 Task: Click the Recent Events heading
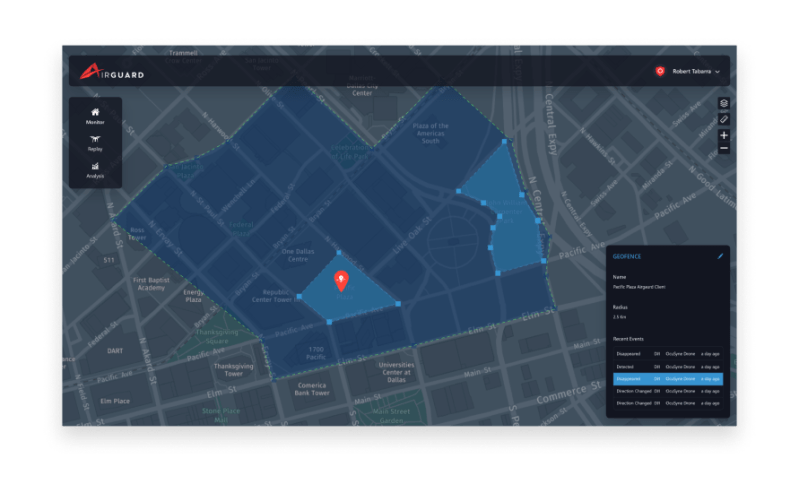coord(628,339)
